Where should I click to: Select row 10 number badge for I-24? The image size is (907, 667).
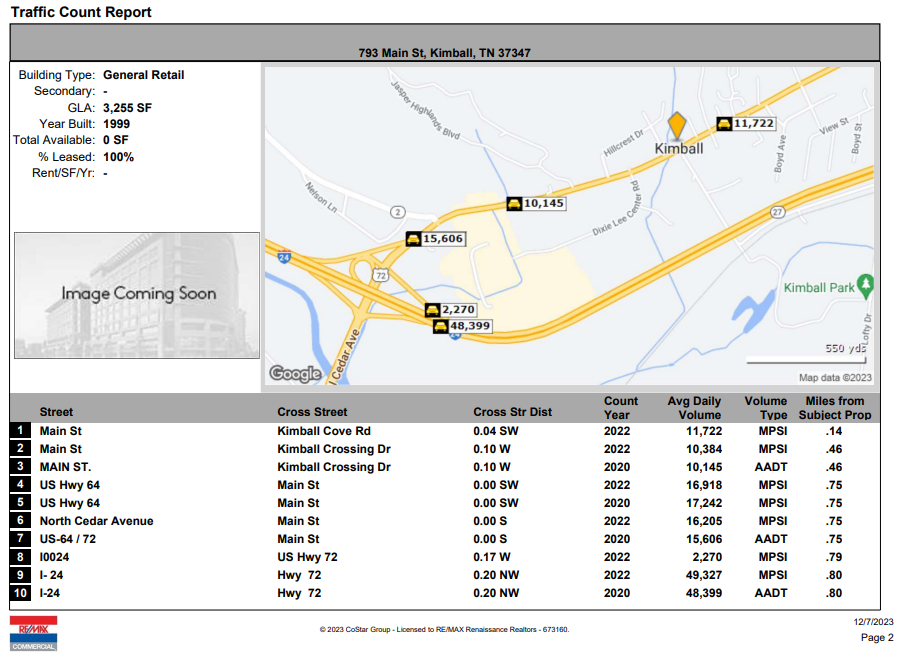(x=20, y=593)
